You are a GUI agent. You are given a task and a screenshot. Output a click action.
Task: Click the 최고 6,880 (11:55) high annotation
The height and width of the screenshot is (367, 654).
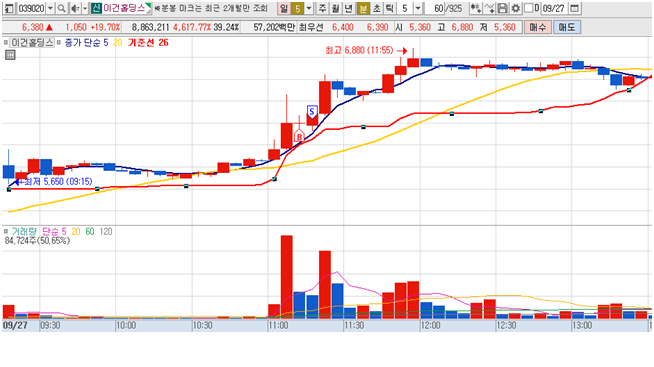tap(359, 50)
